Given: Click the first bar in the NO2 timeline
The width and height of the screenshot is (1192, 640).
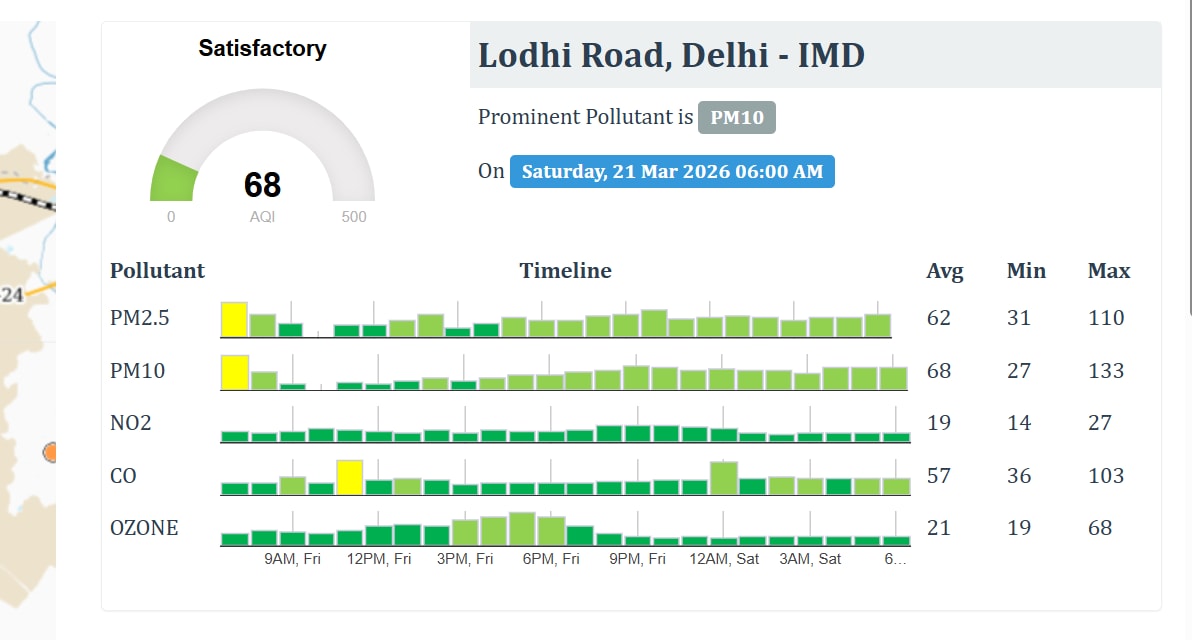Looking at the screenshot, I should point(234,436).
